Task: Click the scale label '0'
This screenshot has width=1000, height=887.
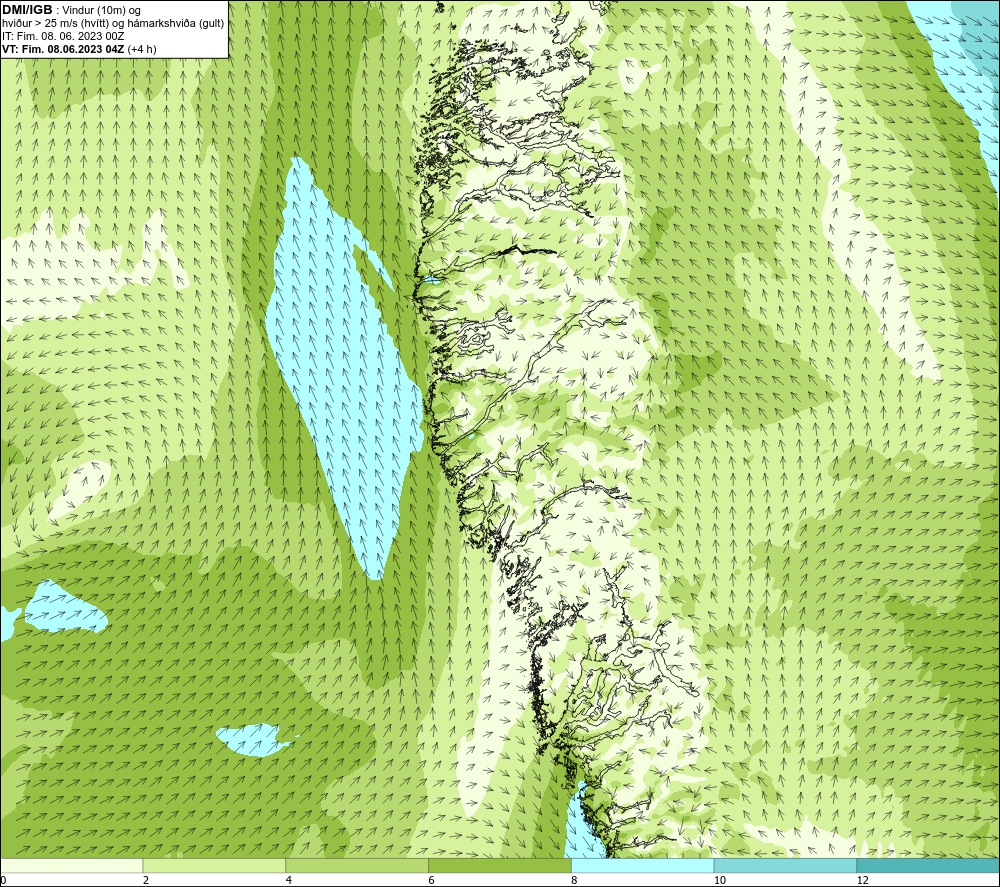Action: point(3,880)
